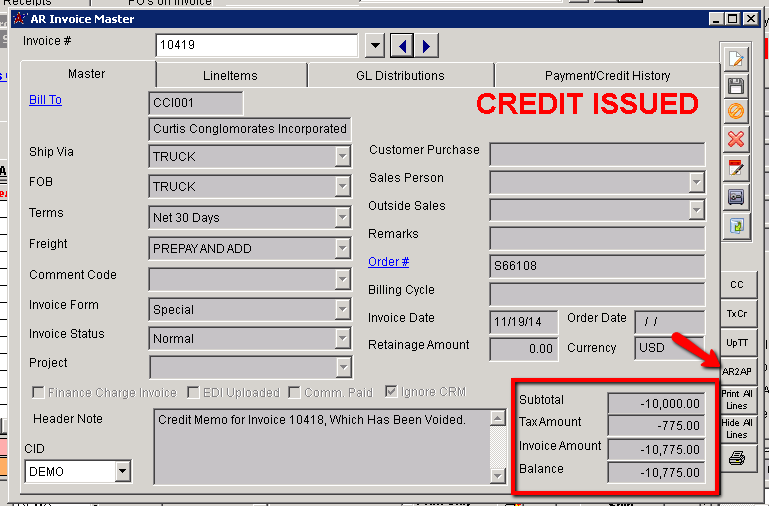Image resolution: width=769 pixels, height=506 pixels.
Task: Click the AR2AP button
Action: coord(736,371)
